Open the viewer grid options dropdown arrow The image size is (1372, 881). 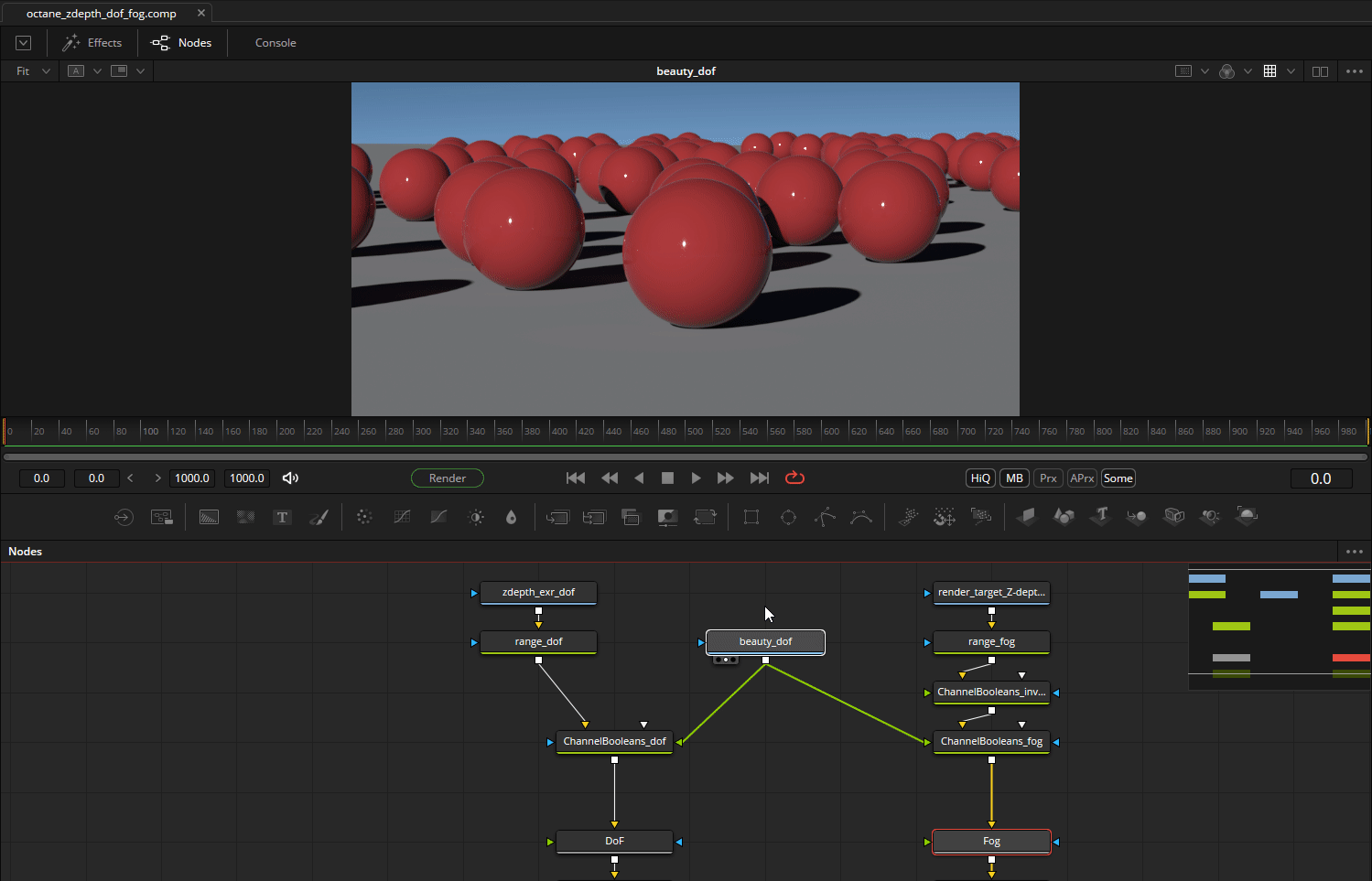point(1291,71)
